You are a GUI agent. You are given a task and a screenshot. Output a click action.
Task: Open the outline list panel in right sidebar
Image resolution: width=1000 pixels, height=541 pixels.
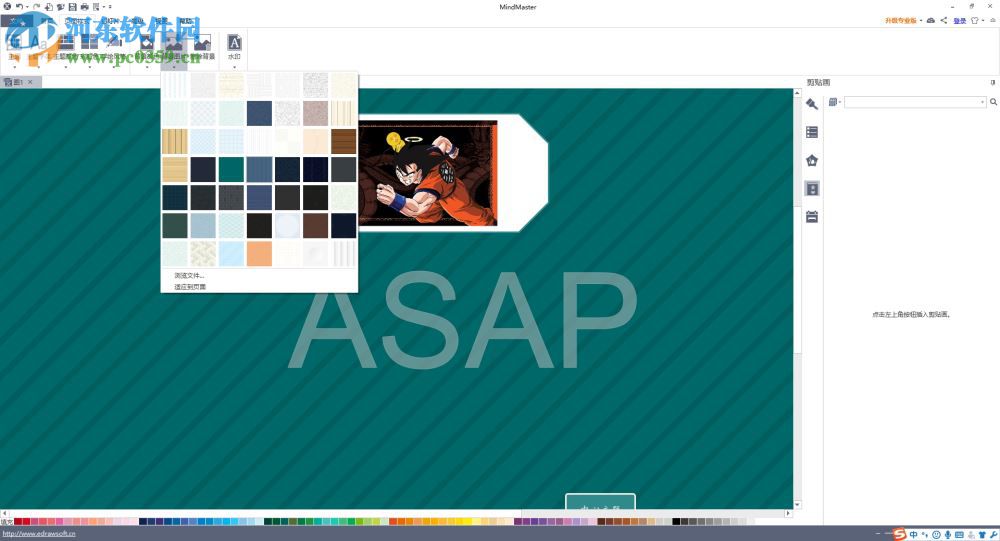pyautogui.click(x=812, y=132)
